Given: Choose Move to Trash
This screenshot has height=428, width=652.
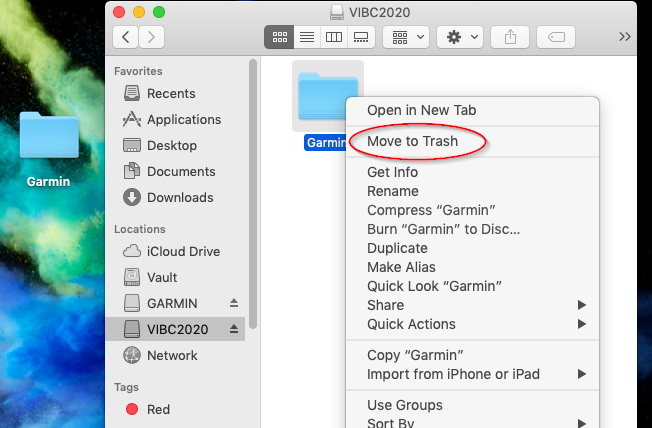Looking at the screenshot, I should (x=472, y=141).
